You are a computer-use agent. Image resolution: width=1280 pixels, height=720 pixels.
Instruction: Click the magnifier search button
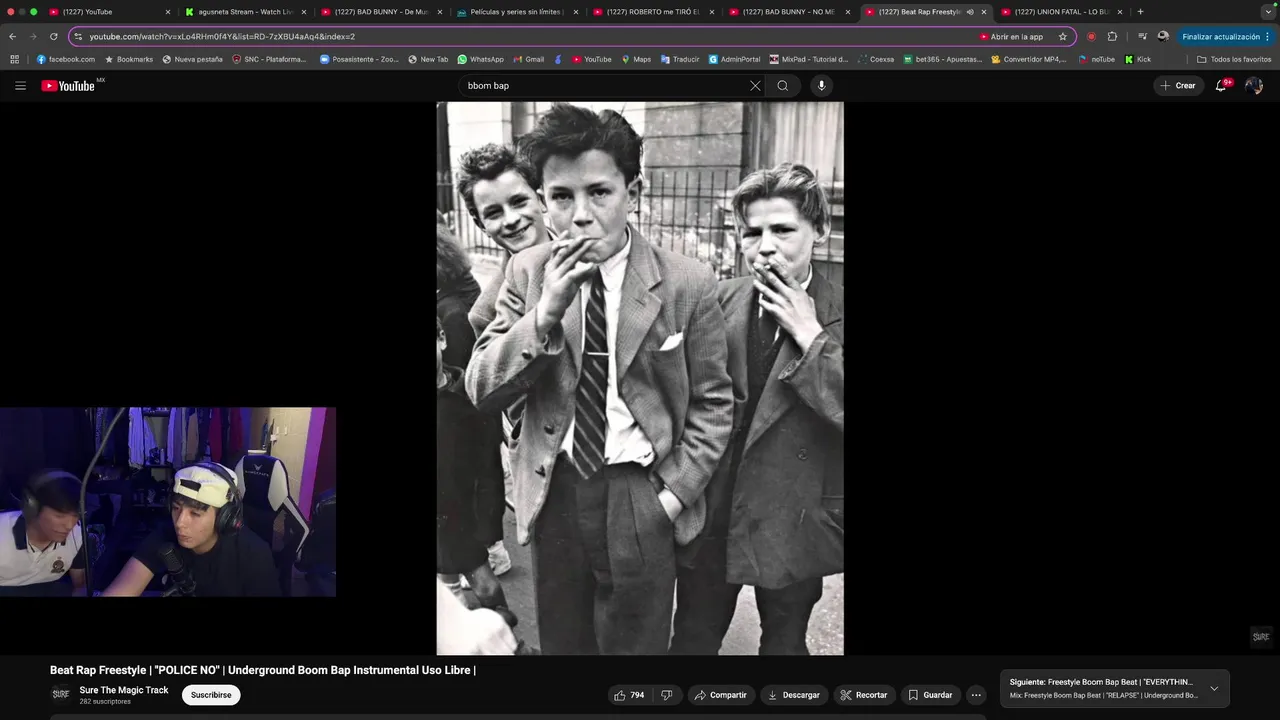click(x=783, y=86)
